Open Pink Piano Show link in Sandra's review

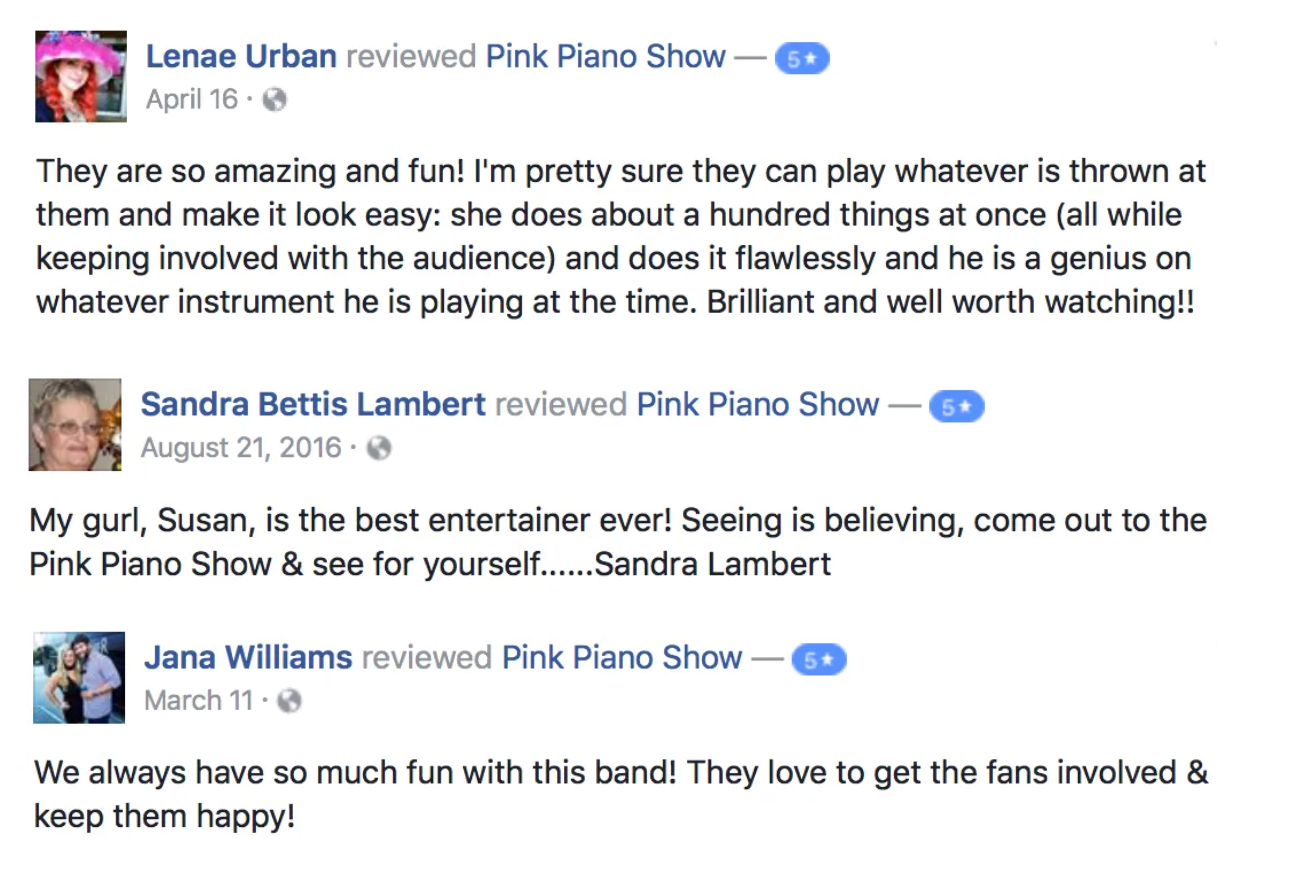[758, 405]
